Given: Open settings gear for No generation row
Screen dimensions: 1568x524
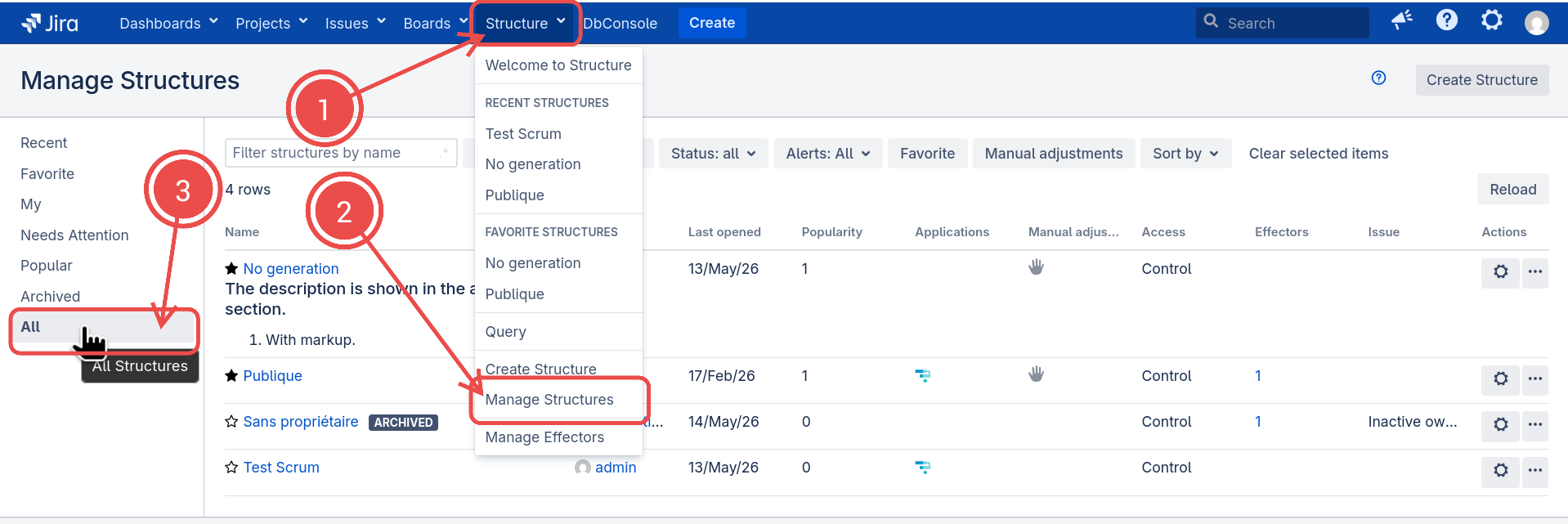Looking at the screenshot, I should pyautogui.click(x=1501, y=272).
